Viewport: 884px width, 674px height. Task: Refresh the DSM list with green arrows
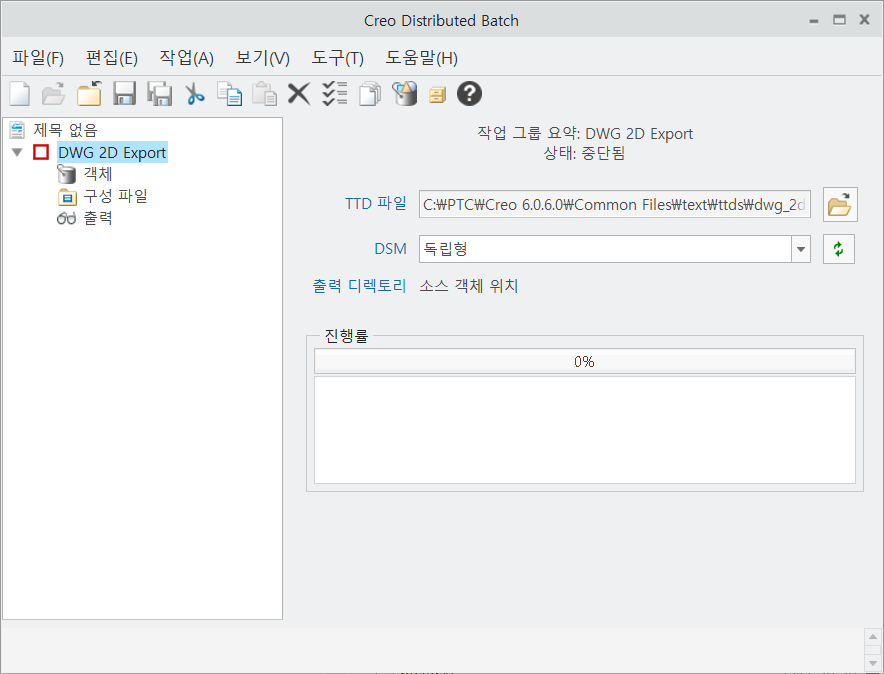839,249
